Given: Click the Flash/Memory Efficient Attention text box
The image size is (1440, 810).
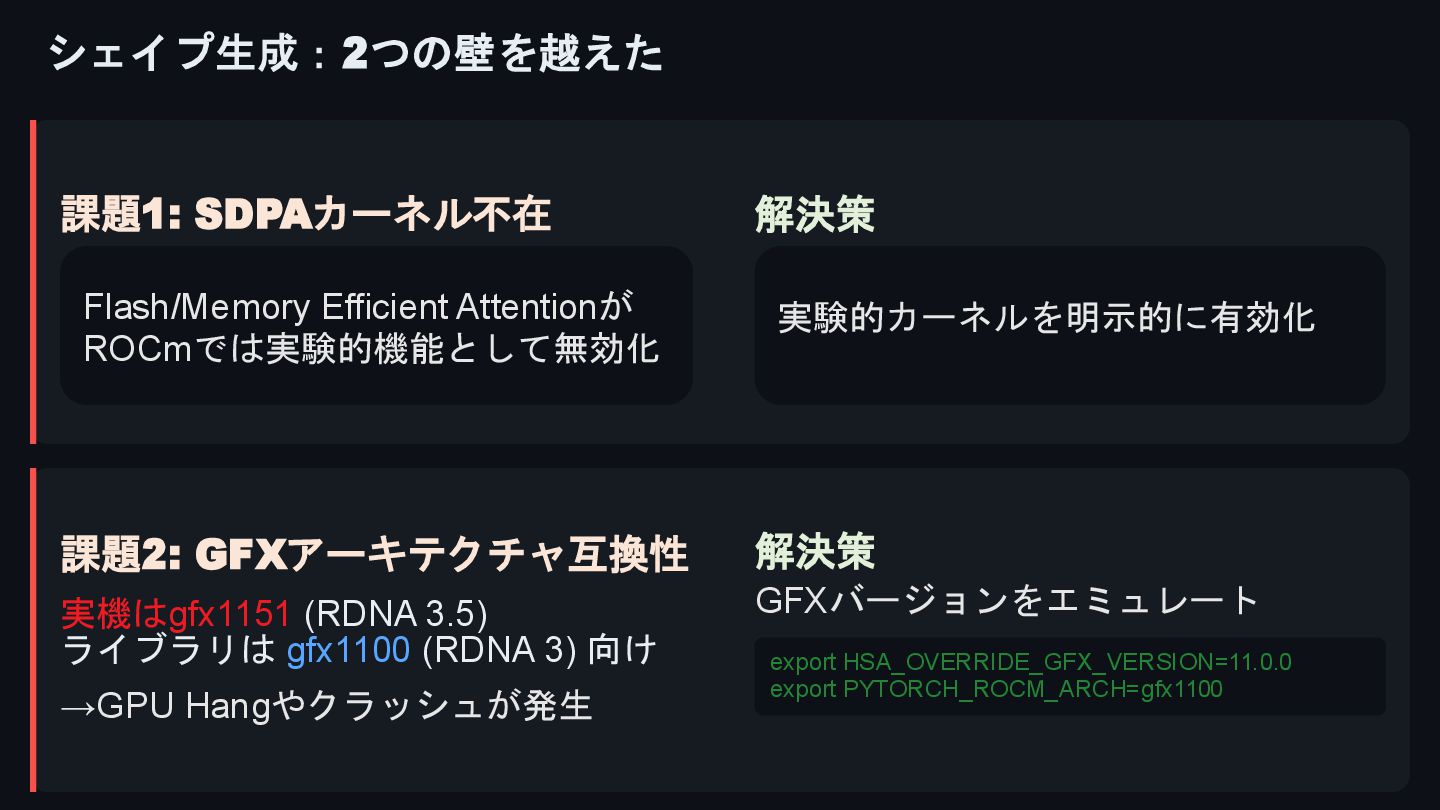Looking at the screenshot, I should 376,326.
